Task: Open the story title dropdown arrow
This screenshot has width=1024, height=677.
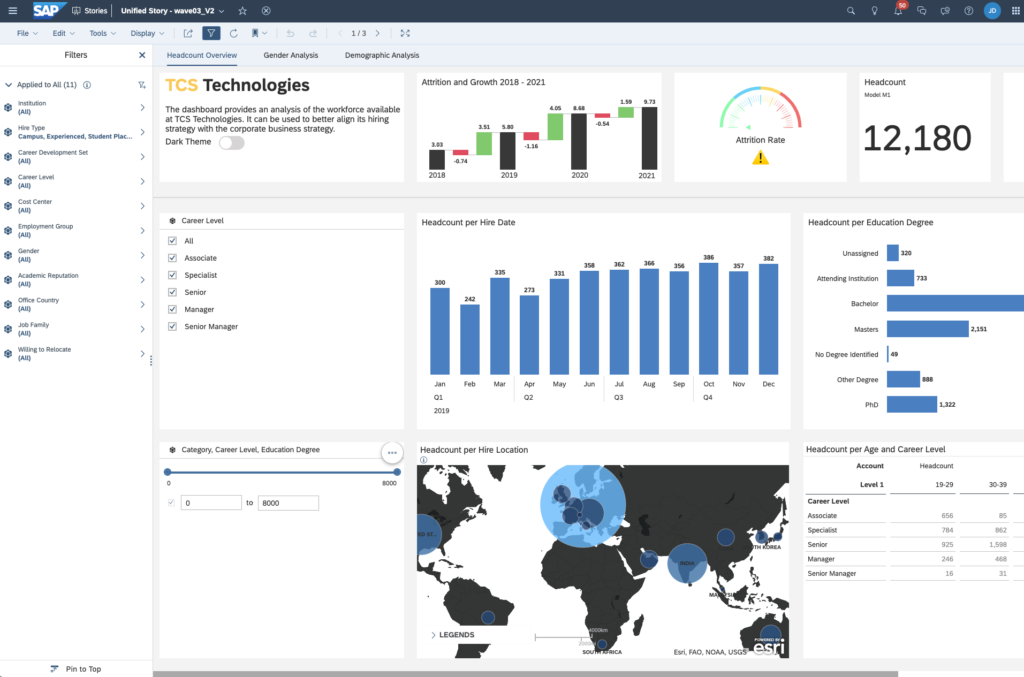Action: 221,11
